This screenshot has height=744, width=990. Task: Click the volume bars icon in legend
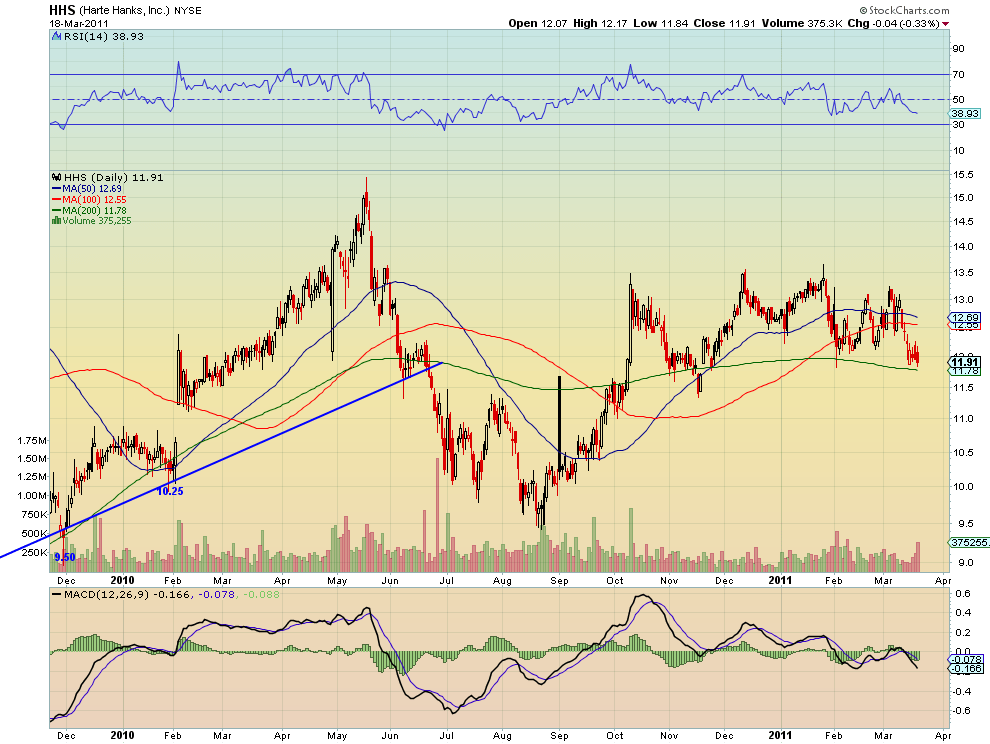[x=56, y=220]
